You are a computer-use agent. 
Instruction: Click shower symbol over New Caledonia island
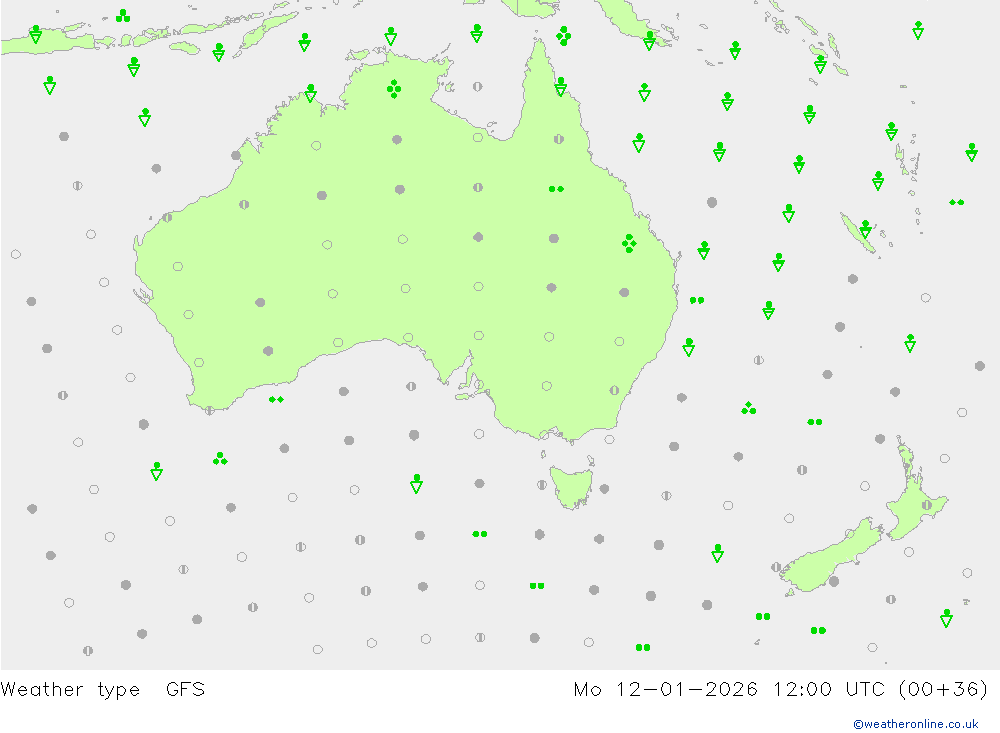pos(865,229)
